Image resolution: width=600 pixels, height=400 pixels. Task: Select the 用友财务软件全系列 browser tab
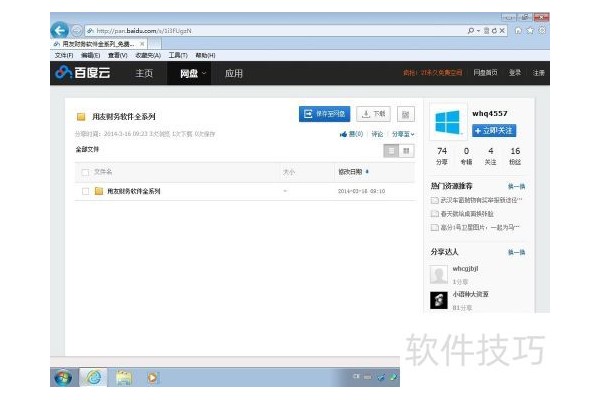(x=99, y=44)
